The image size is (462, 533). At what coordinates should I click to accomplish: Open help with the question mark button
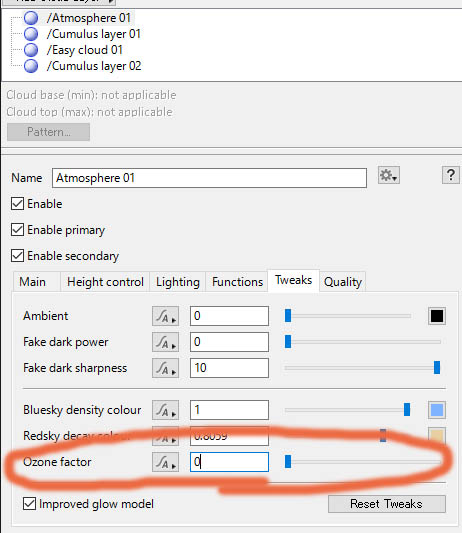pyautogui.click(x=451, y=175)
